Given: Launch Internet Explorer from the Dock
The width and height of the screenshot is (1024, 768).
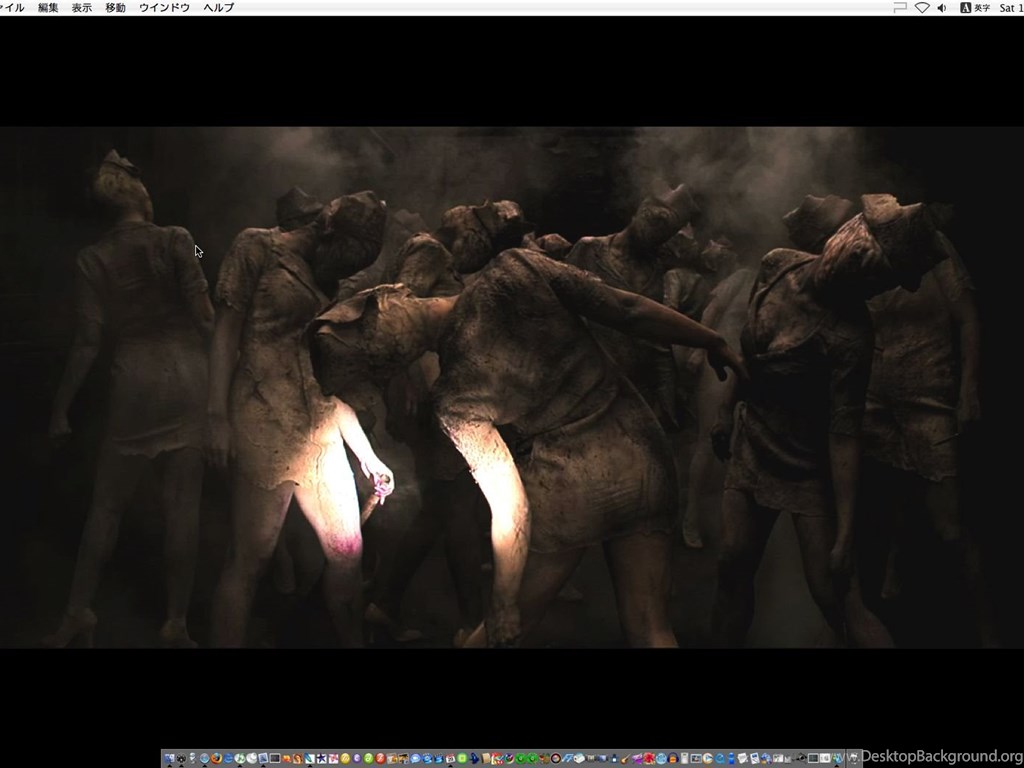Looking at the screenshot, I should [x=228, y=758].
